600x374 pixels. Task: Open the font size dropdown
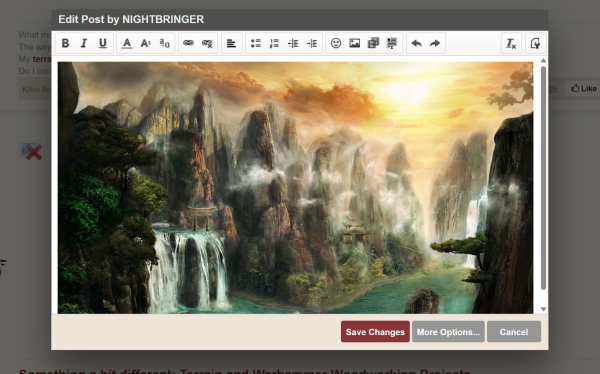[145, 43]
